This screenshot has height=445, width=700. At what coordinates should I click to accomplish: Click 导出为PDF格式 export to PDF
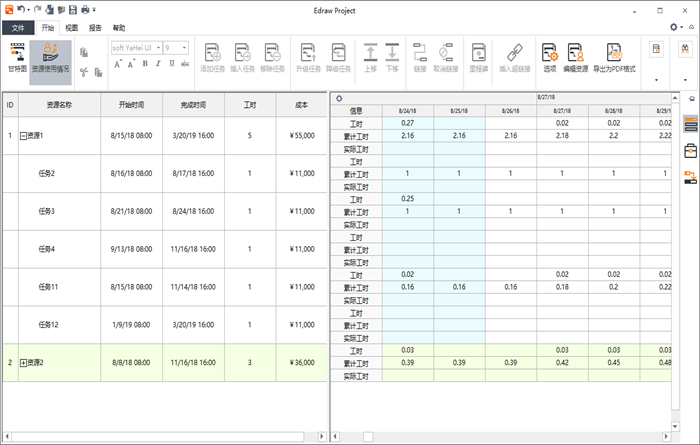(x=614, y=58)
